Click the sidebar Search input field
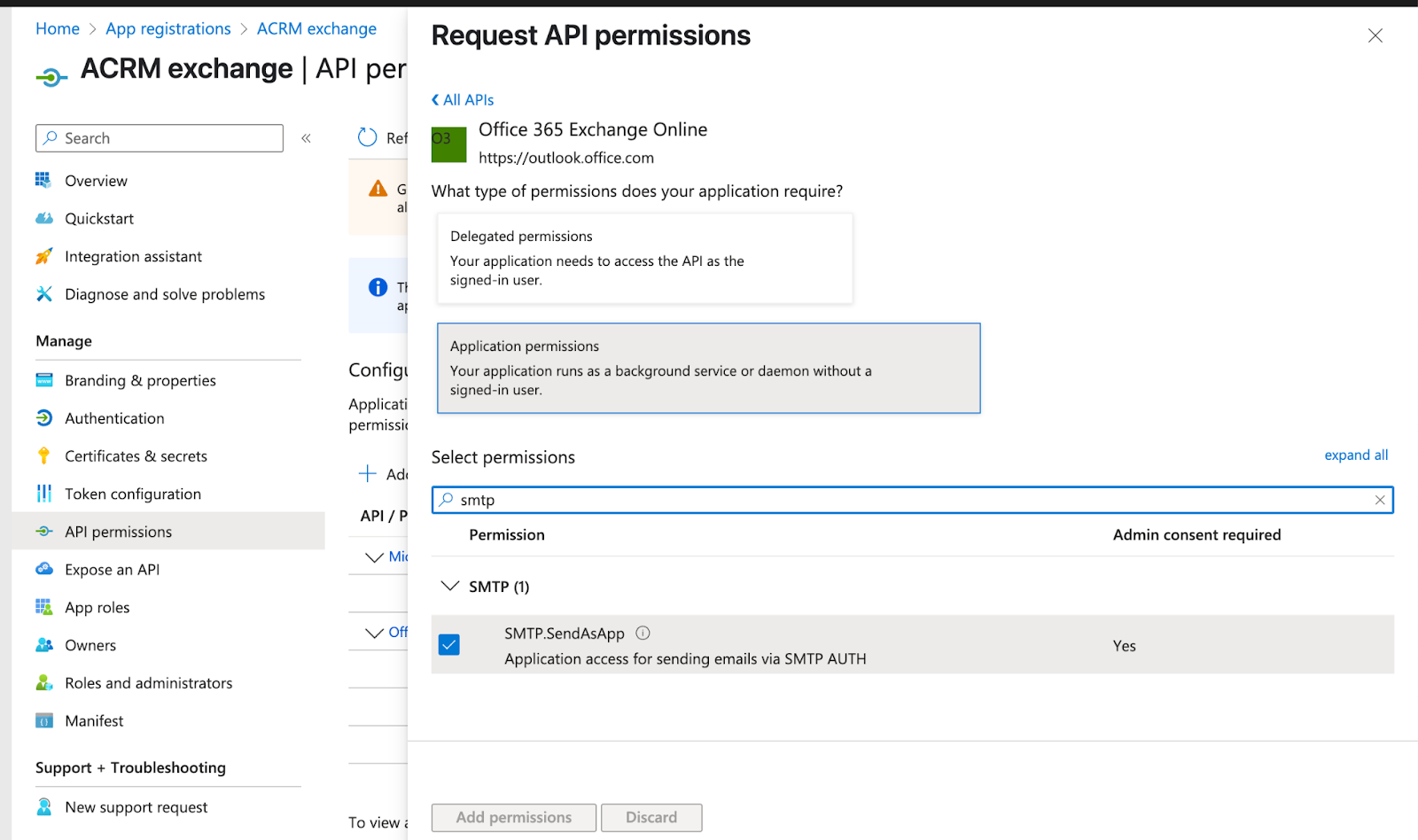 point(160,138)
